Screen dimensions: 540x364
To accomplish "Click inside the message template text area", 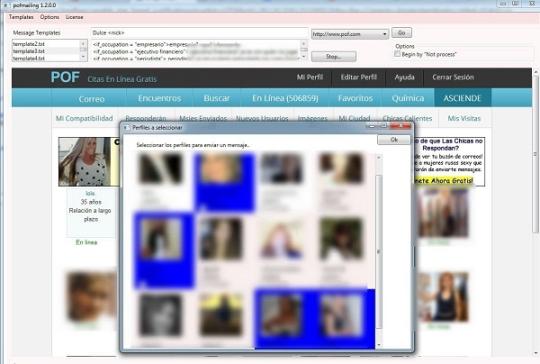I will pos(196,51).
